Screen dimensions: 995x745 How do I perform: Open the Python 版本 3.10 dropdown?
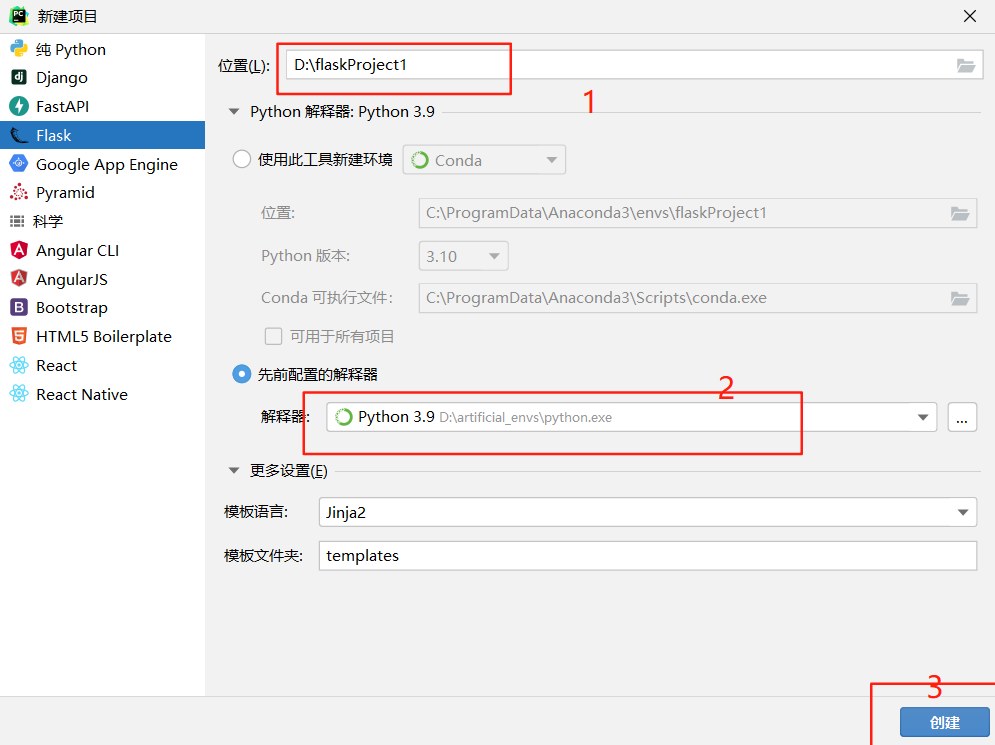pyautogui.click(x=463, y=256)
